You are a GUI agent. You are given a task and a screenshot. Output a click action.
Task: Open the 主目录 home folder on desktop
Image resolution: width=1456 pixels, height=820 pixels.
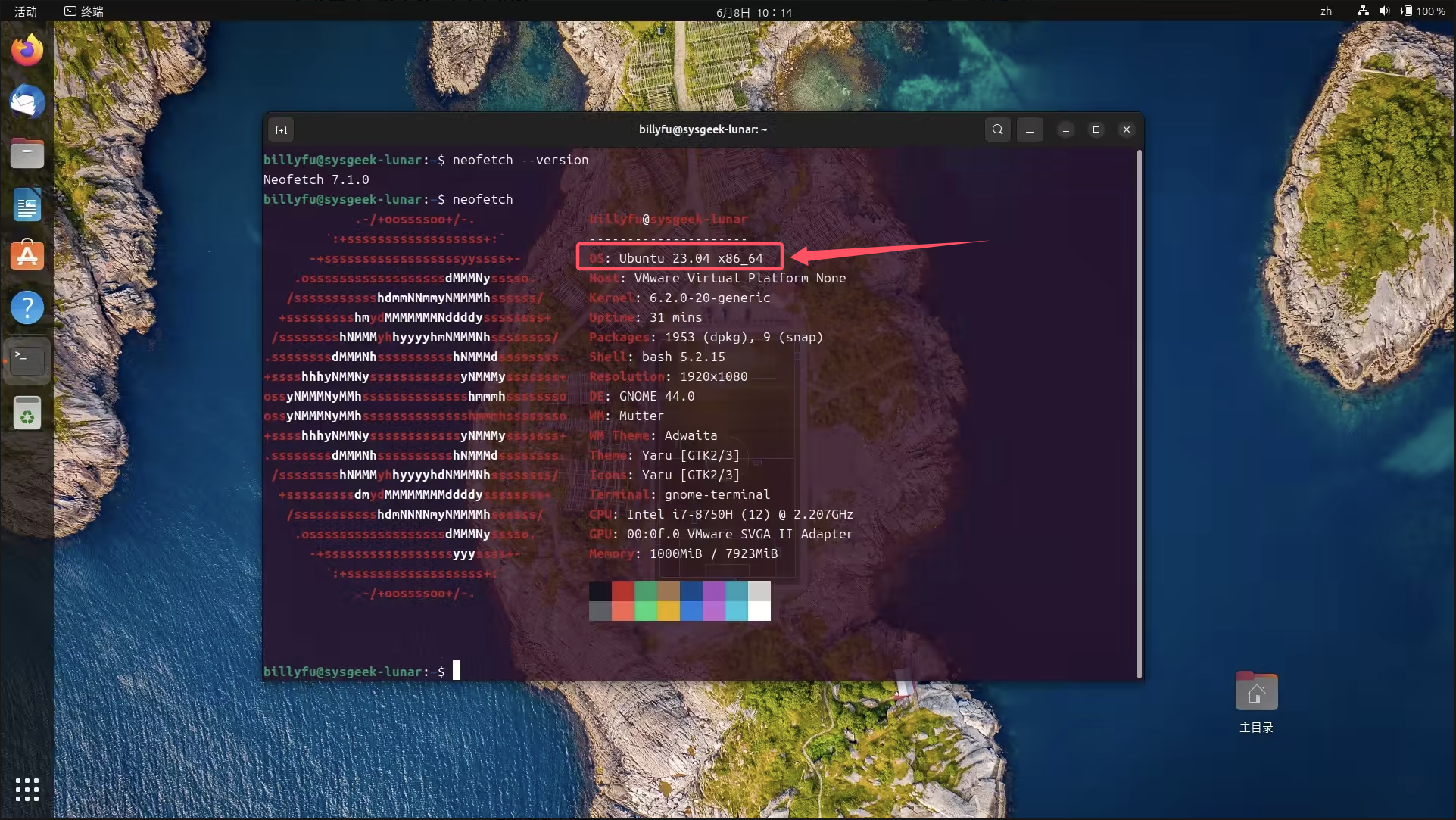click(1256, 703)
